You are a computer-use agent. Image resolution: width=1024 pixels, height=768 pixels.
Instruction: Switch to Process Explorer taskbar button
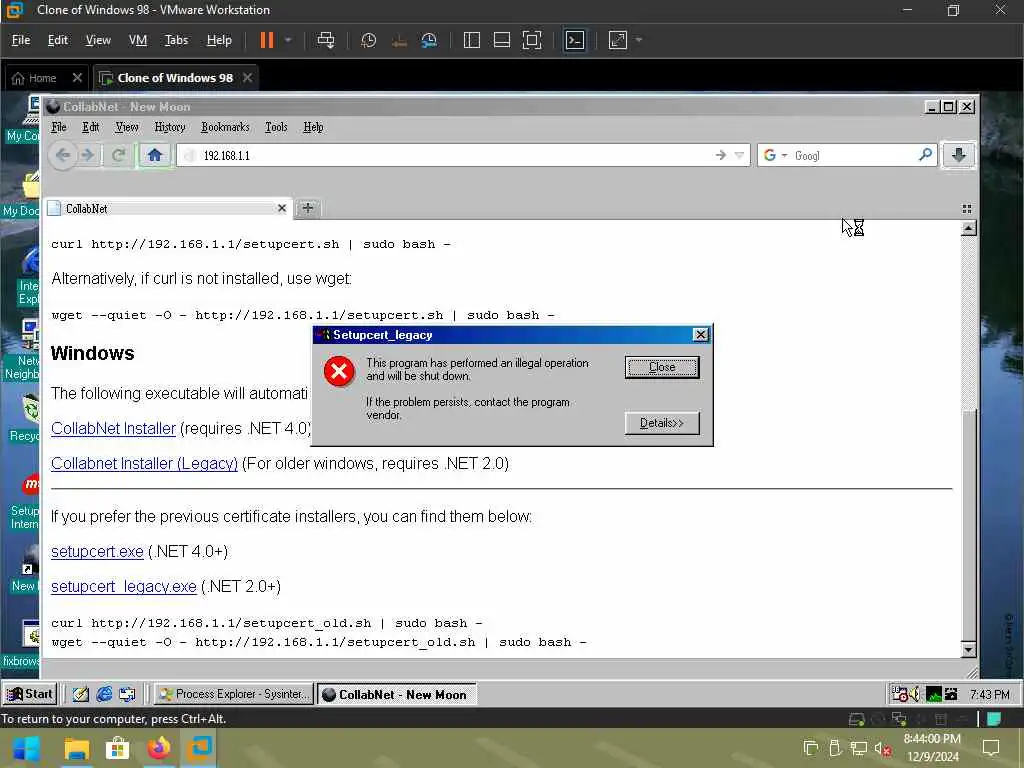pos(234,694)
